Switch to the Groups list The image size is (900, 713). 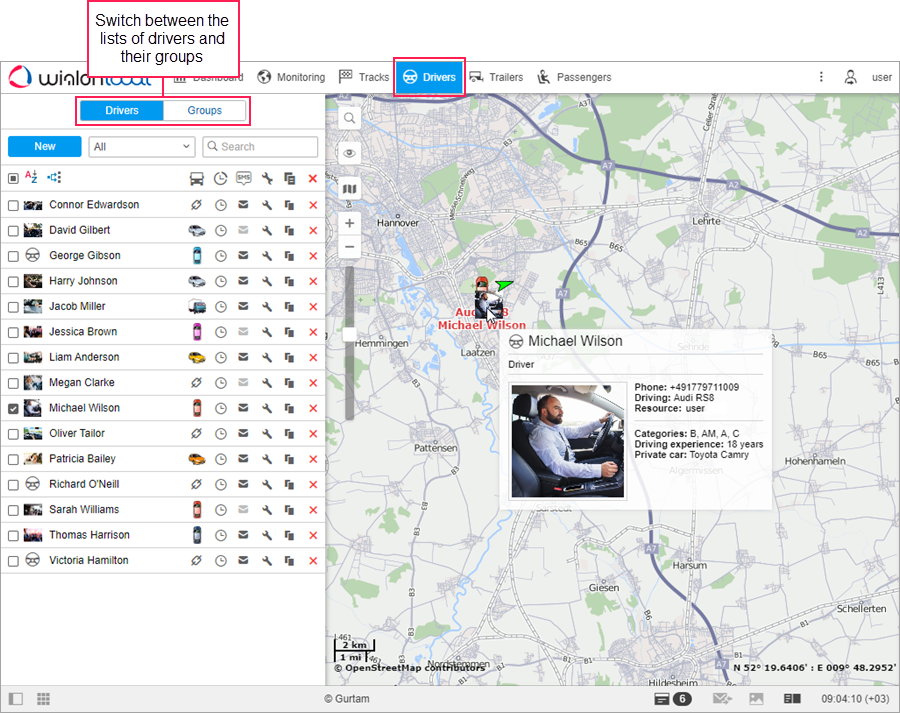point(204,110)
